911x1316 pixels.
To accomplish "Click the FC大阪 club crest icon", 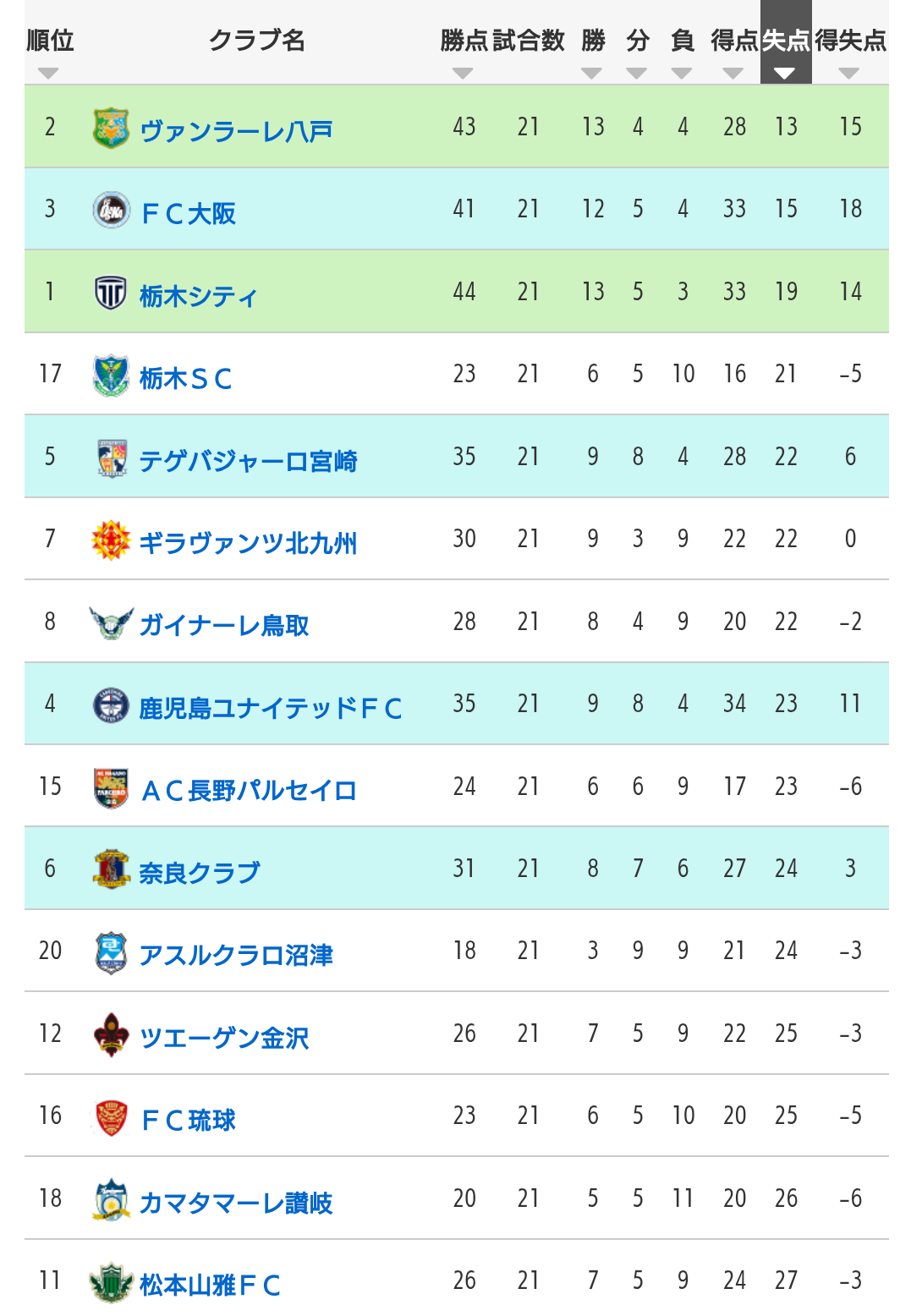I will coord(111,210).
